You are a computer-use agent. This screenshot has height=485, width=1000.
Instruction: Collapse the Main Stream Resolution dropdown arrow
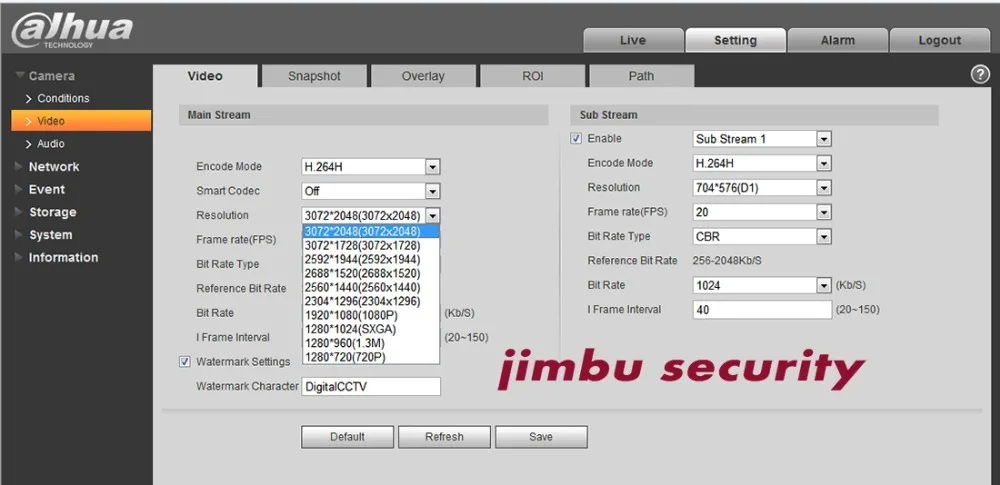coord(433,216)
